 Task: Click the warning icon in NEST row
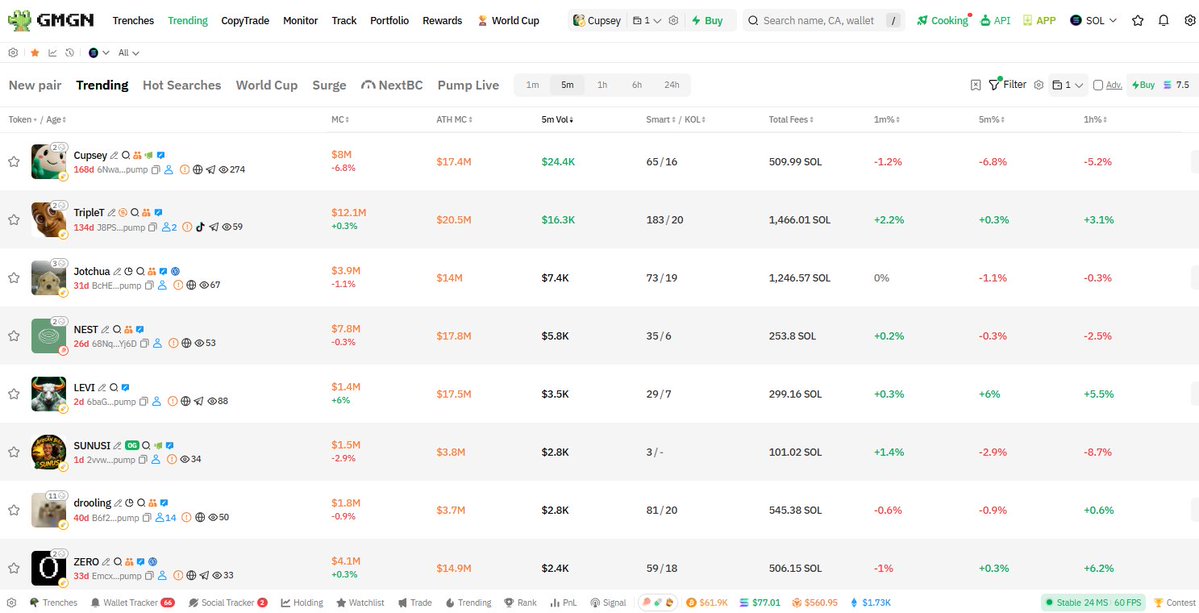click(174, 343)
